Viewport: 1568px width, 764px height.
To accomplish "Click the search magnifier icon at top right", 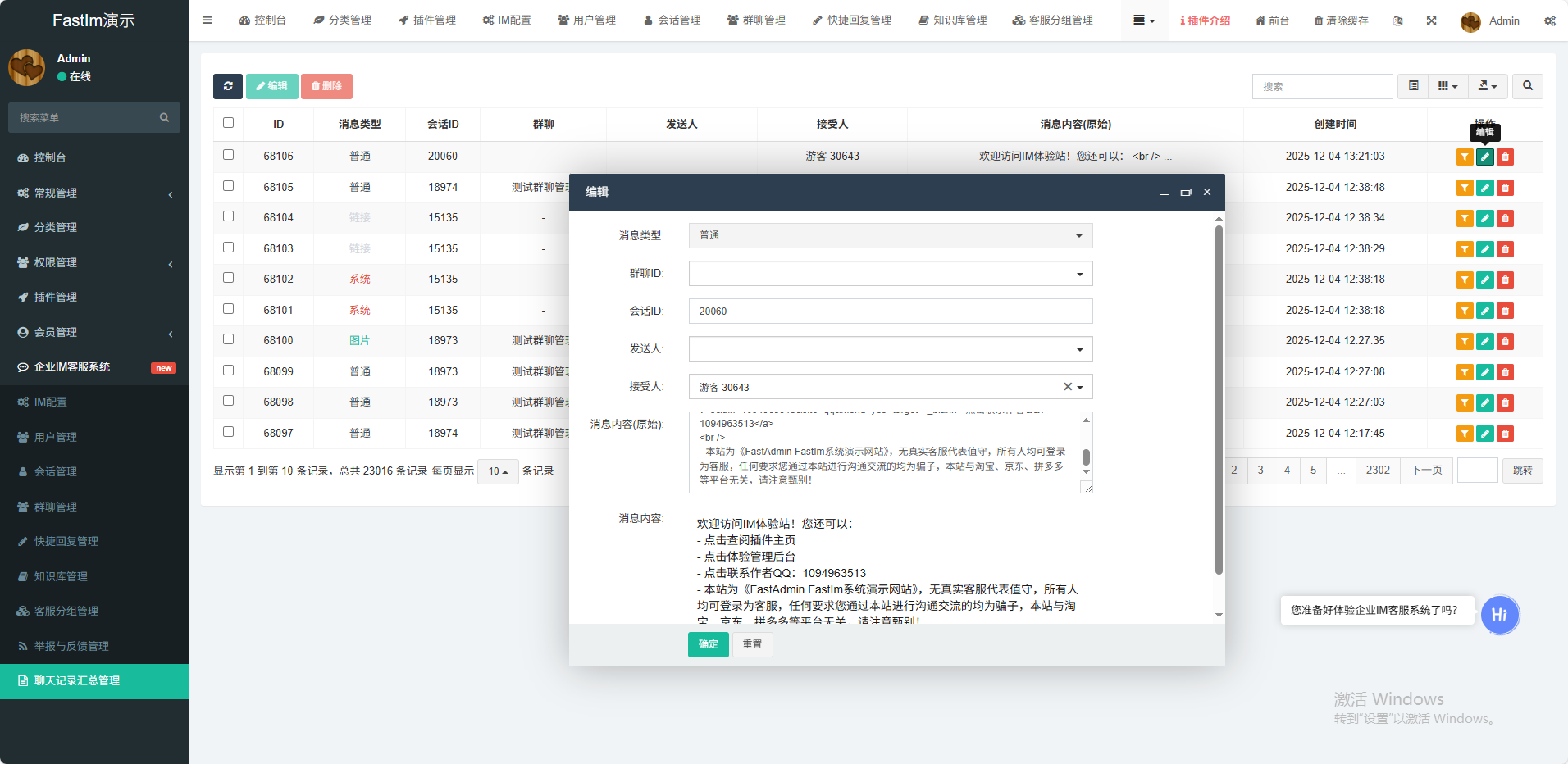I will point(1527,86).
